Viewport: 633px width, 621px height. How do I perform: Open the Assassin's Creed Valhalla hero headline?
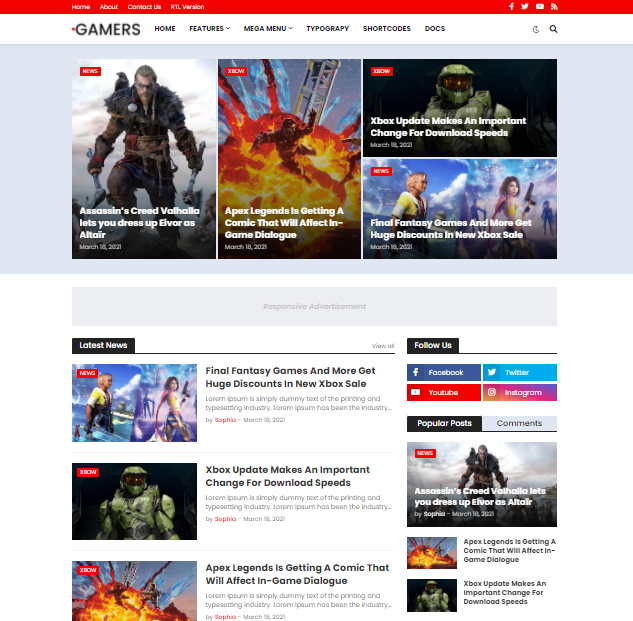pyautogui.click(x=139, y=222)
